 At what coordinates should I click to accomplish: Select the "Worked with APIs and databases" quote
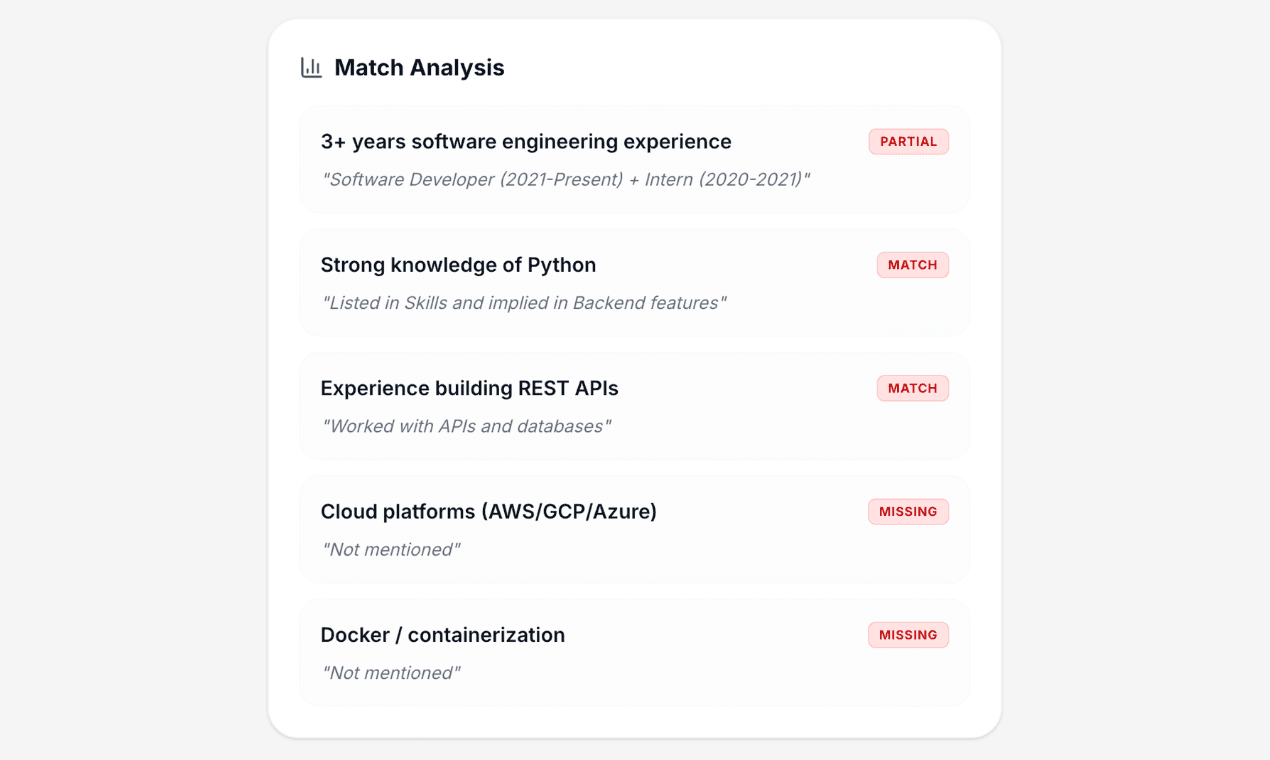click(466, 426)
